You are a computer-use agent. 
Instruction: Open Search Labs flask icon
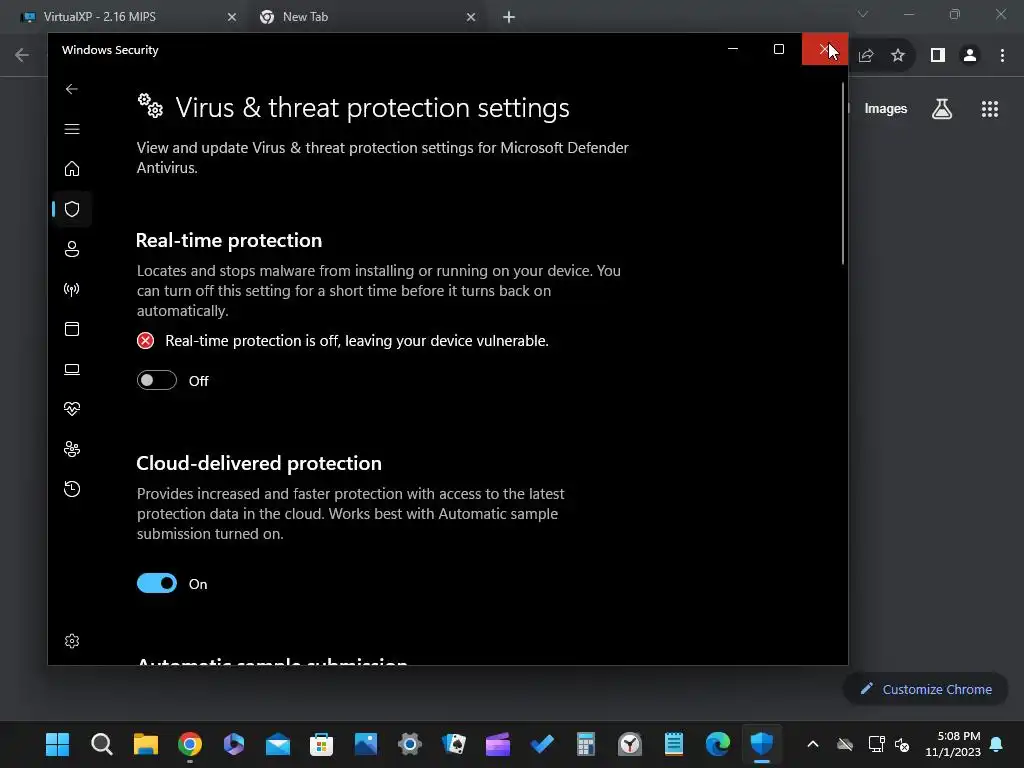pyautogui.click(x=942, y=109)
